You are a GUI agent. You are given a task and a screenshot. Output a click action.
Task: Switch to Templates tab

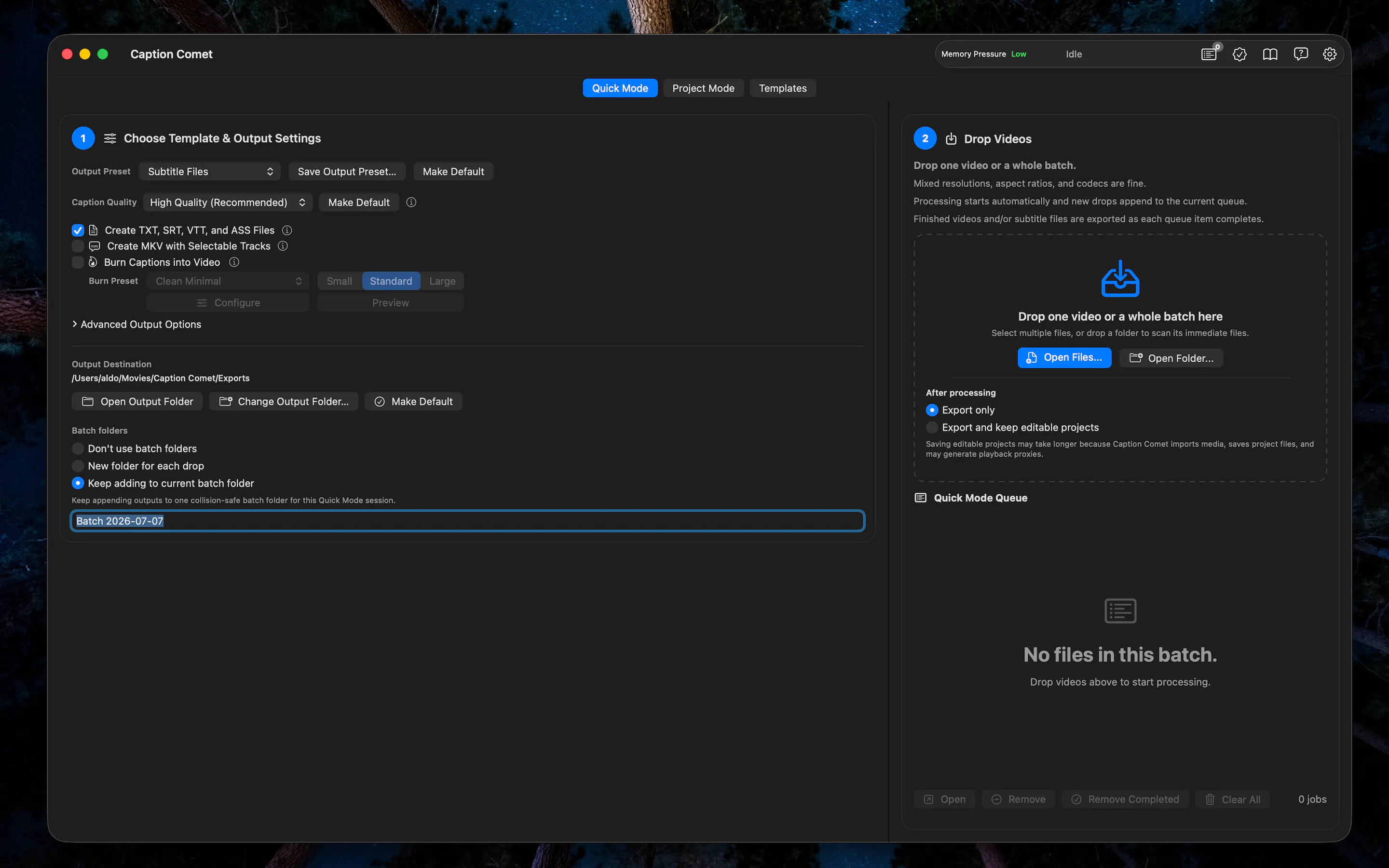(782, 88)
